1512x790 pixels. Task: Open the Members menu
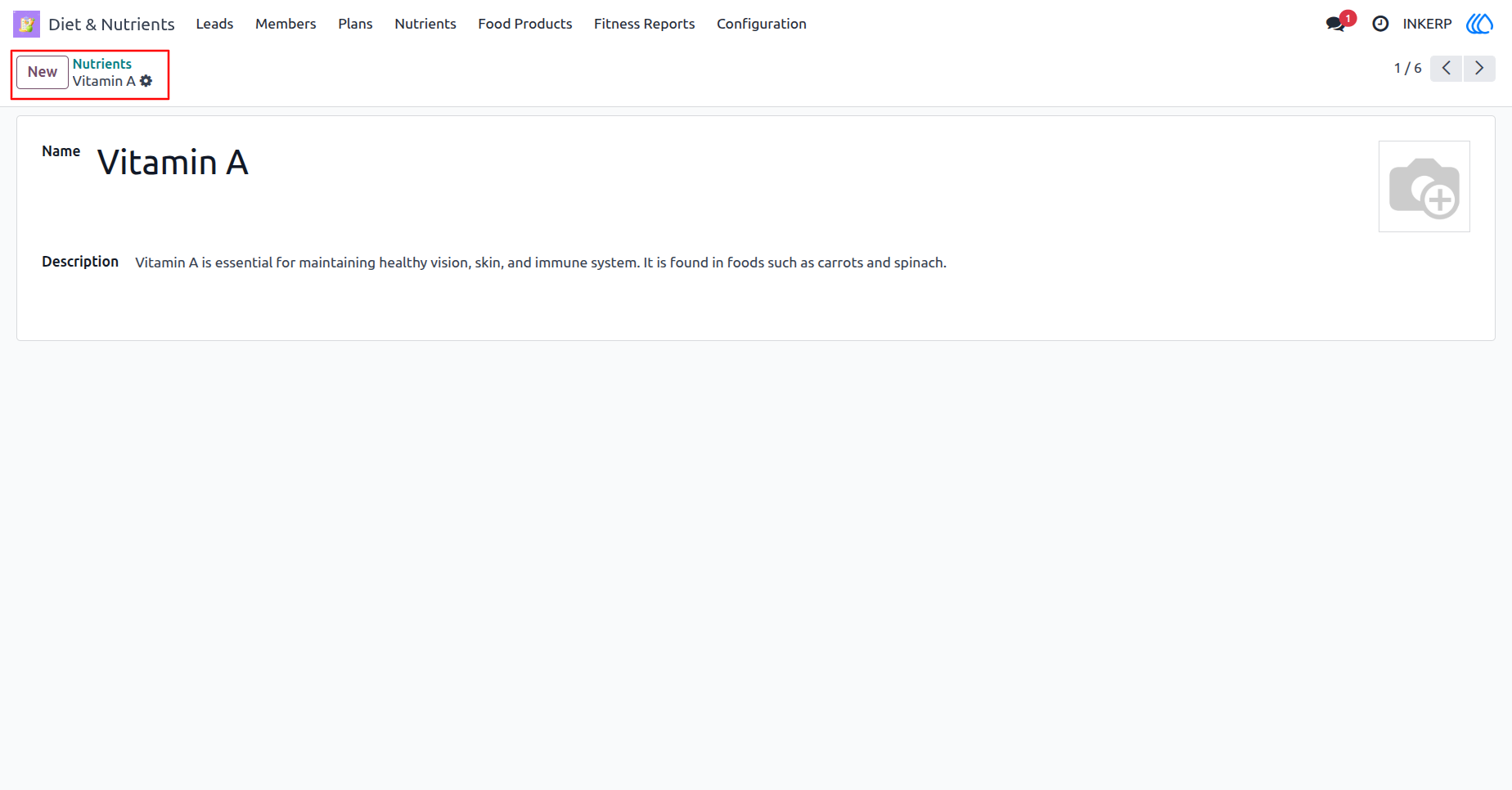[286, 24]
